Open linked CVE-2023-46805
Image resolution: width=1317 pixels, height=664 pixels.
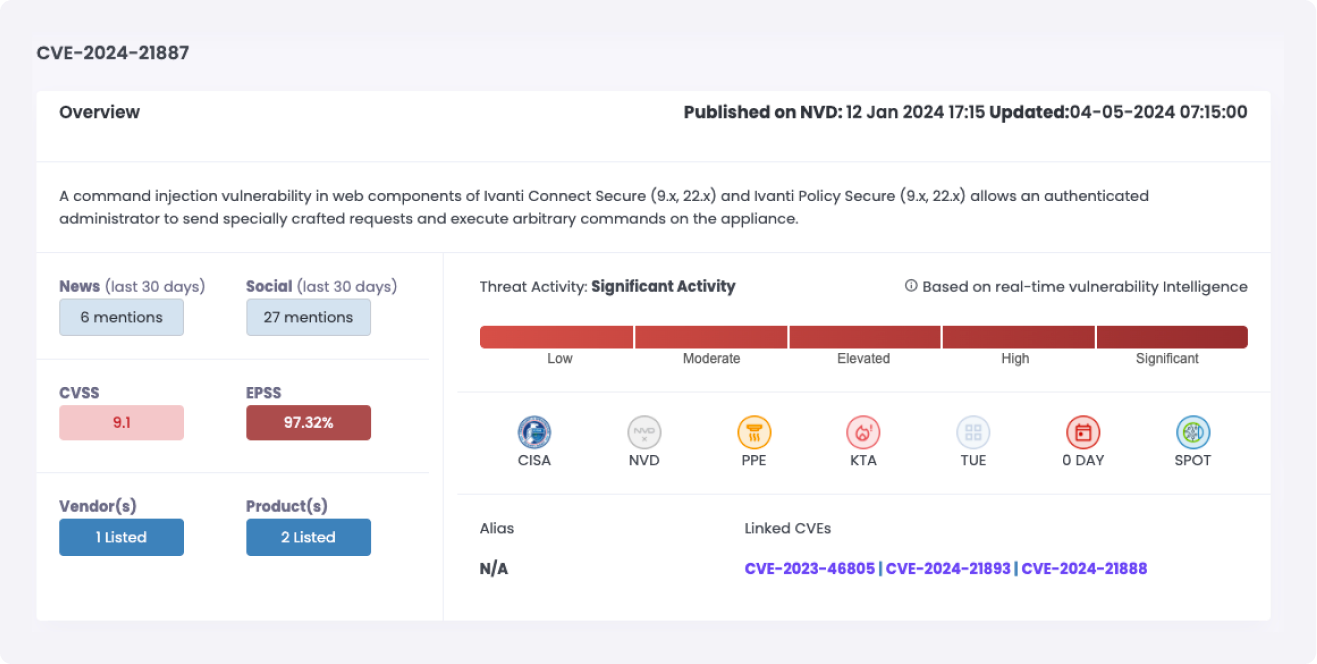809,568
